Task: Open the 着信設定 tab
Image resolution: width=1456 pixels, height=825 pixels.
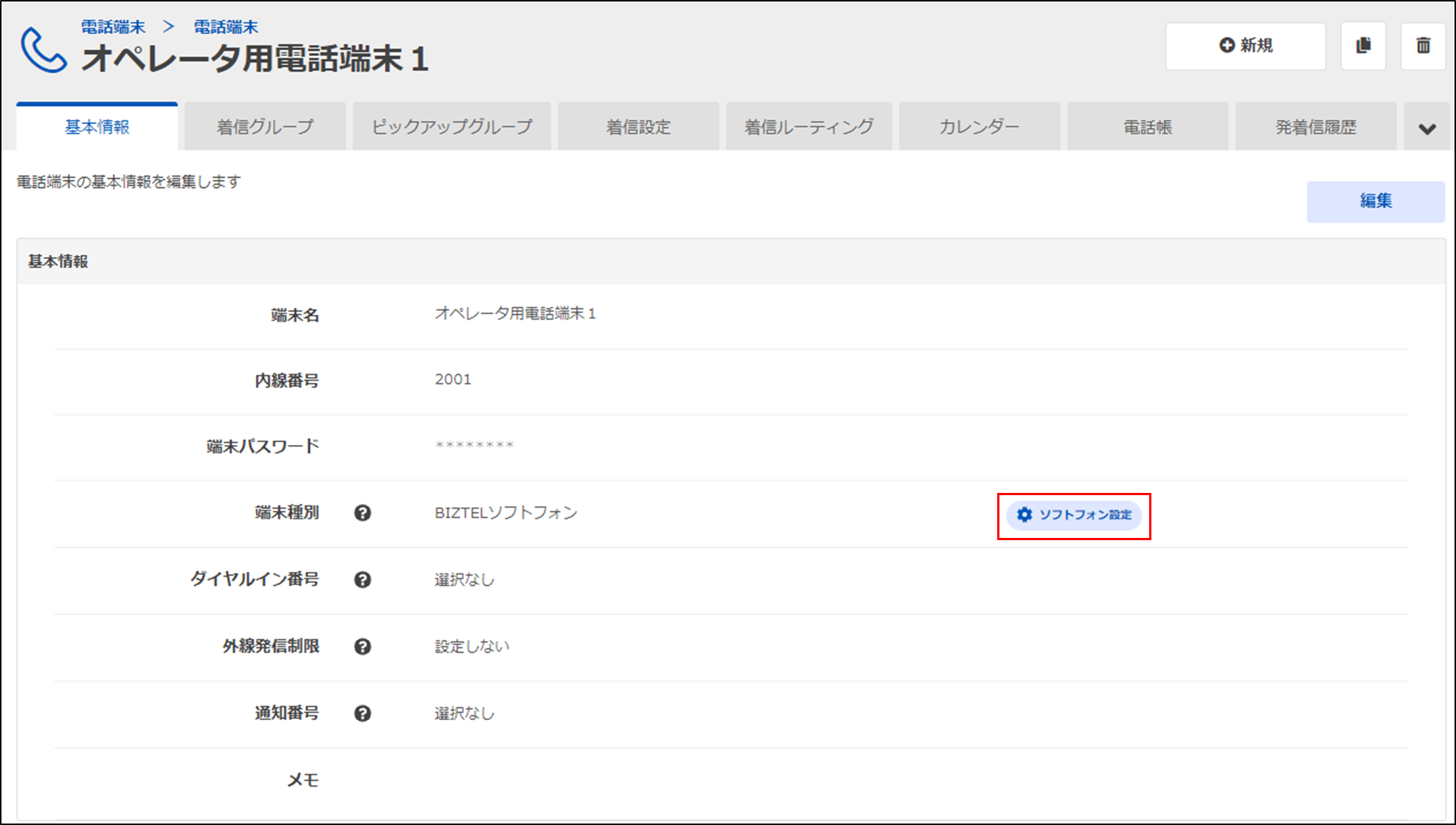Action: [x=639, y=127]
